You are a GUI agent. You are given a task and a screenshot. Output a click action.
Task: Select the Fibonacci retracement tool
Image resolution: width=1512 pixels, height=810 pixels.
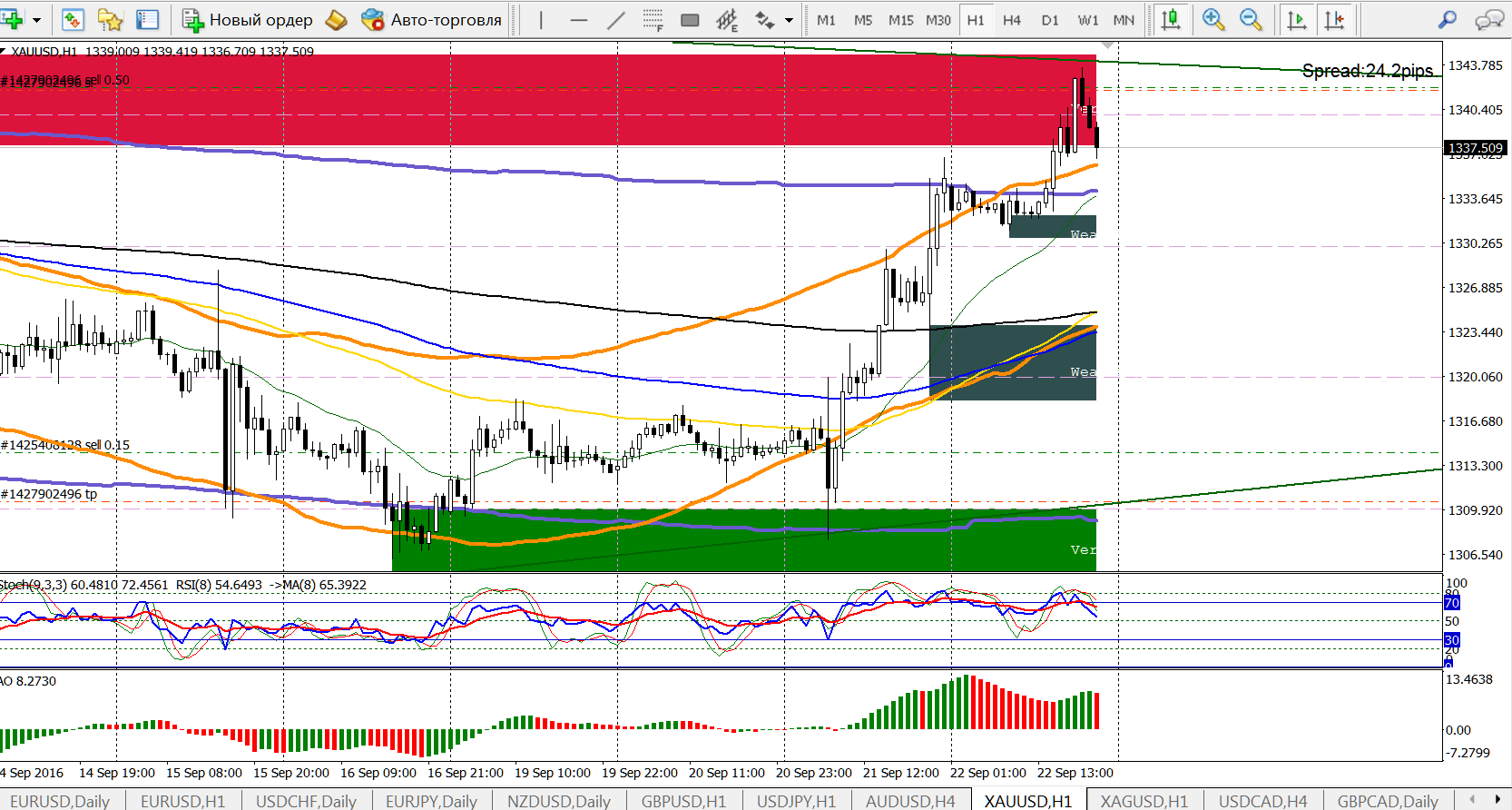click(653, 19)
